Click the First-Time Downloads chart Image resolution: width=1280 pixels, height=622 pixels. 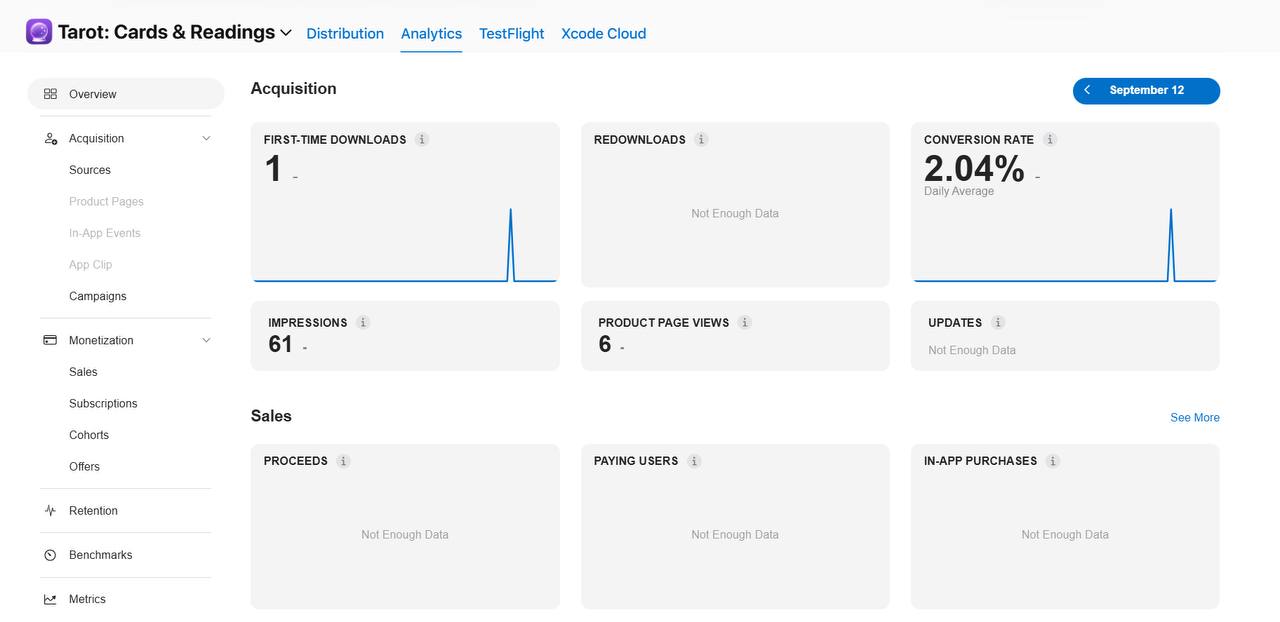pos(405,245)
